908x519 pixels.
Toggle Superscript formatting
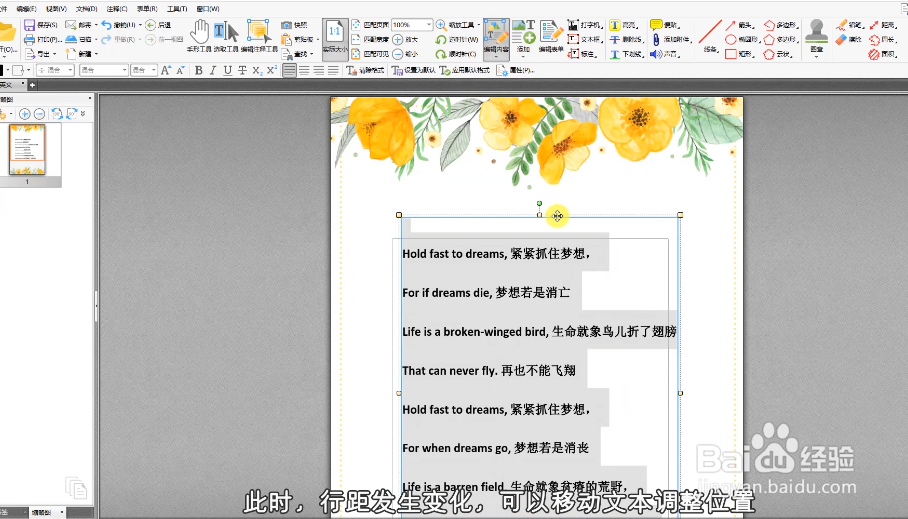[272, 70]
